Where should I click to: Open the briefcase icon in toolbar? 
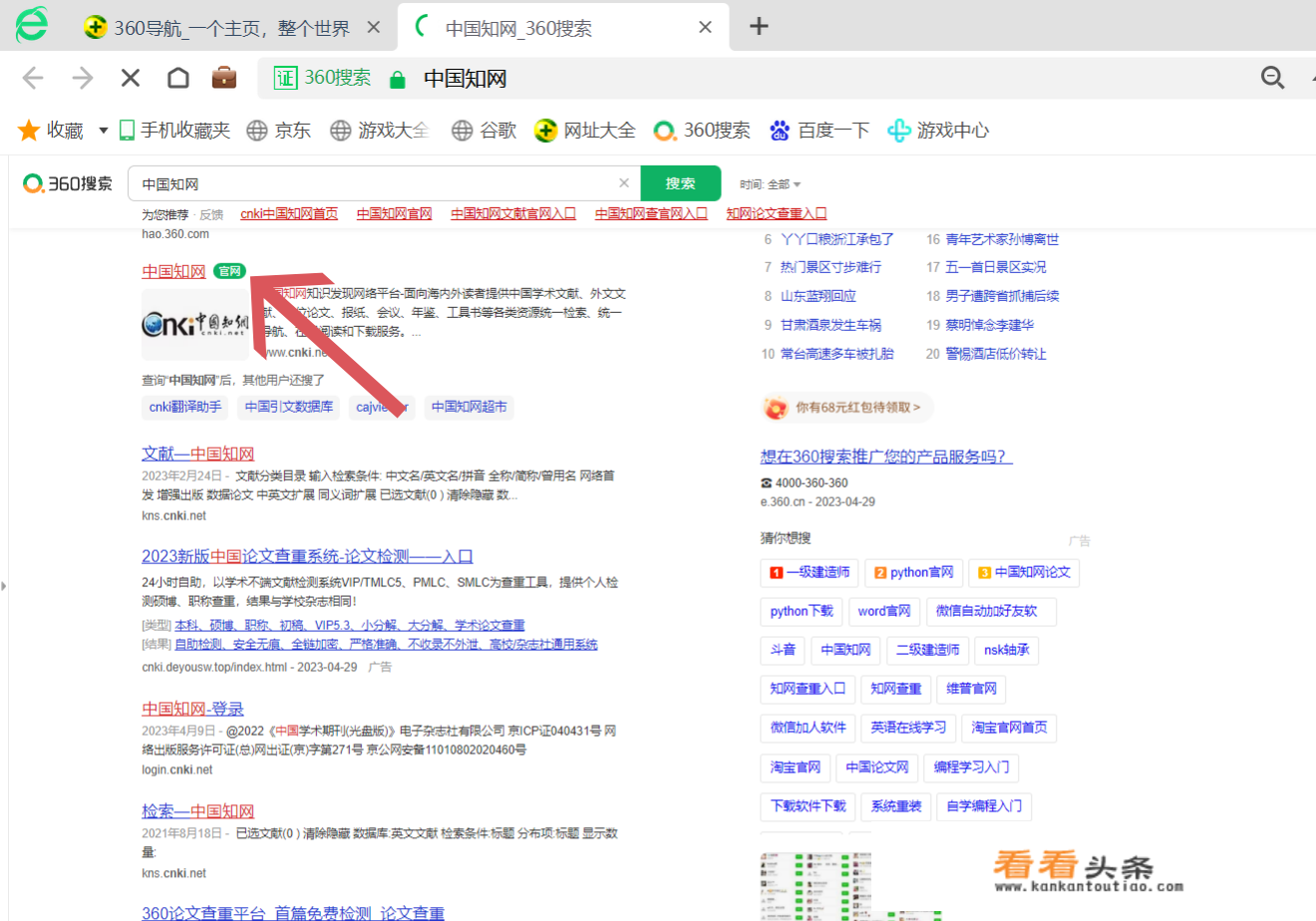[x=224, y=77]
